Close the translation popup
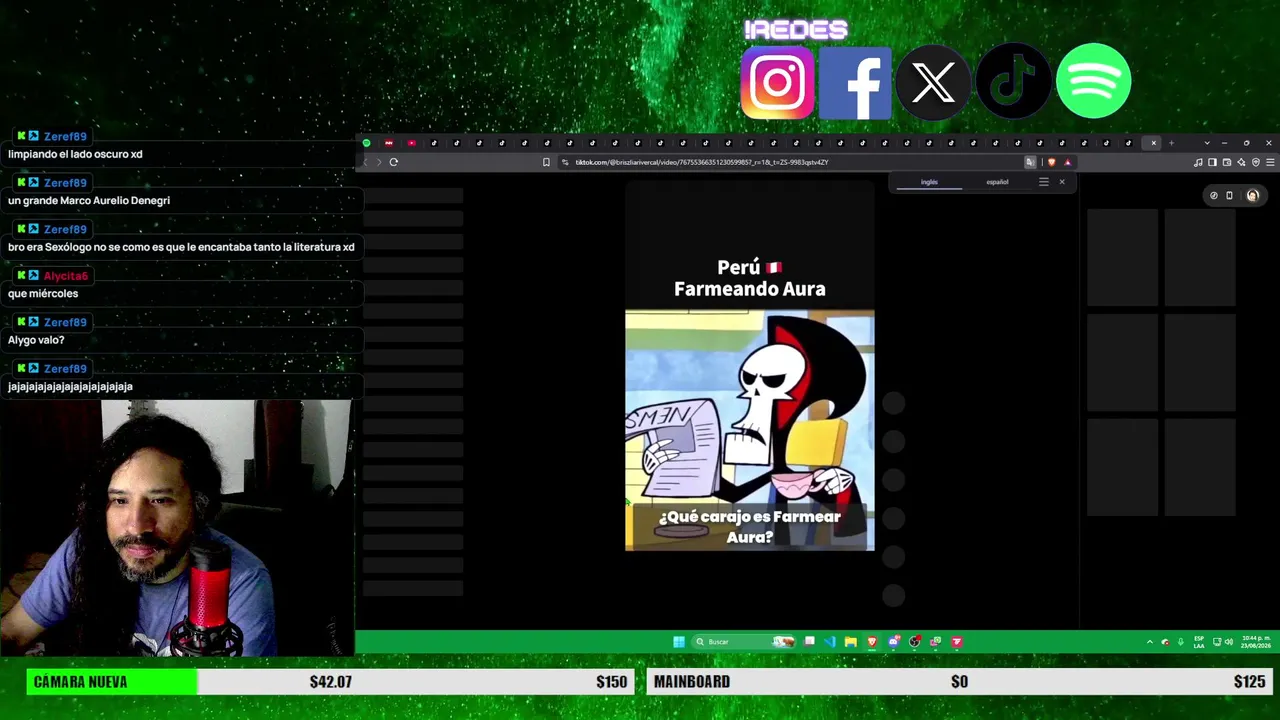Screen dimensions: 1280x720 tap(1062, 182)
